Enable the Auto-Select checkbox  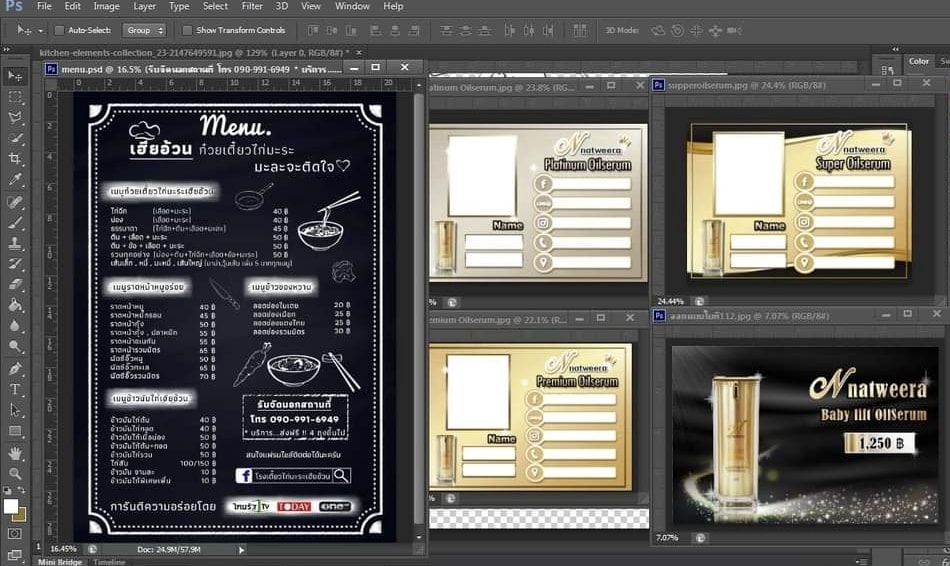click(59, 30)
